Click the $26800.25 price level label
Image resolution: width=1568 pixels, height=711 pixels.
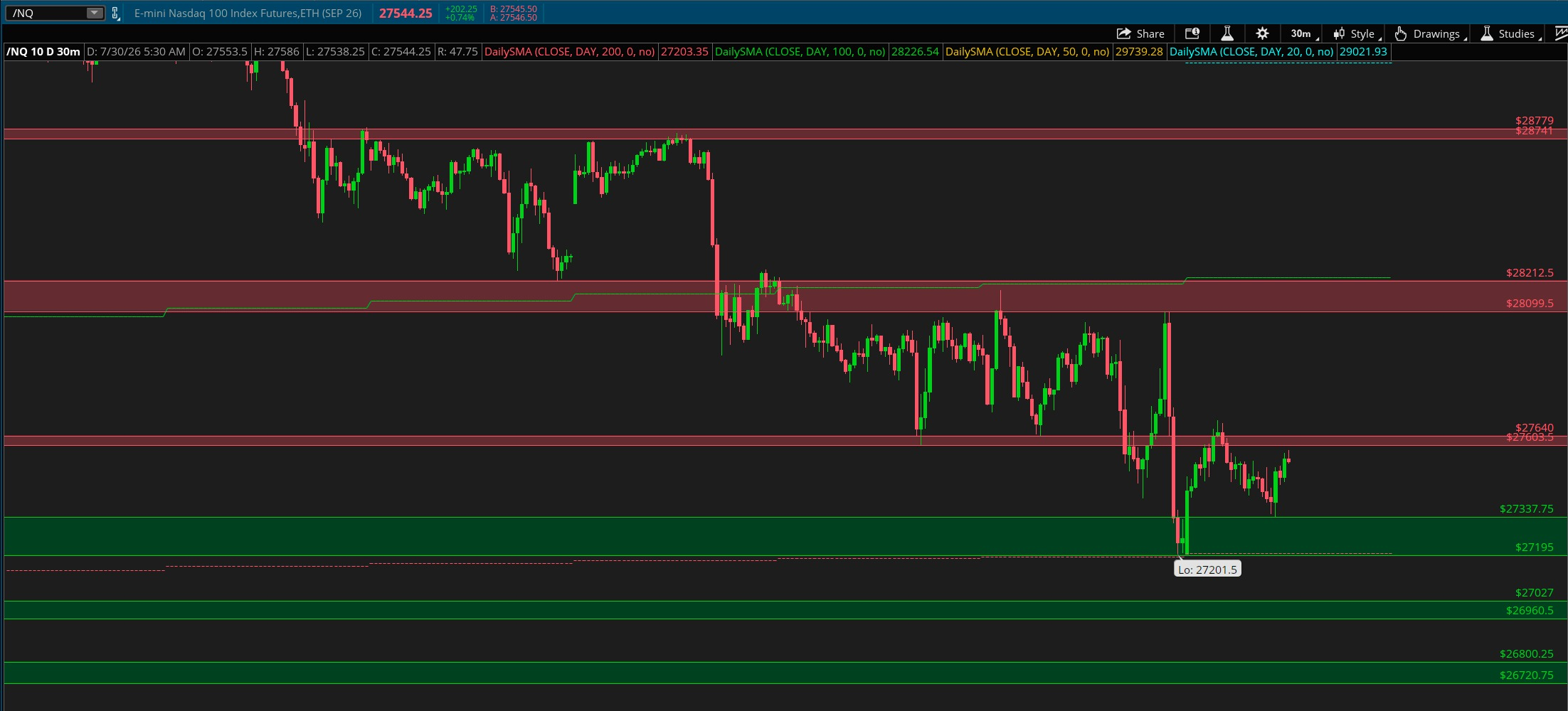point(1526,653)
